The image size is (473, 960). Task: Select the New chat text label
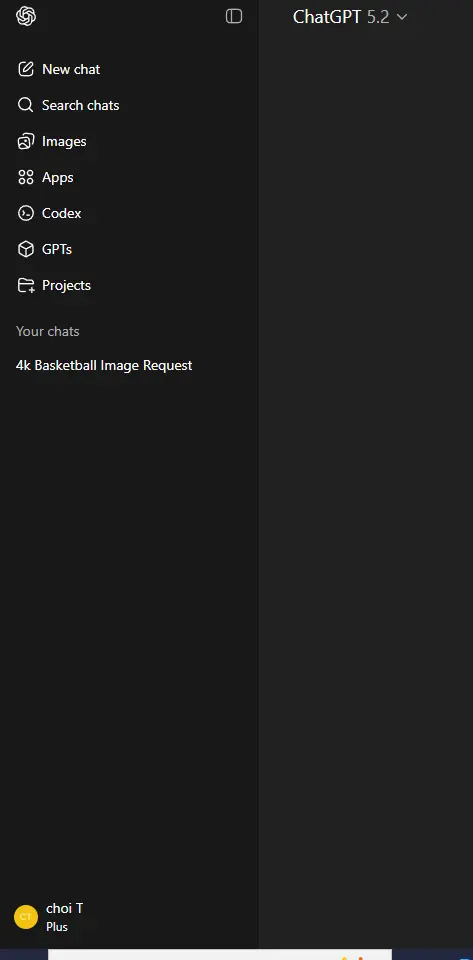tap(71, 69)
